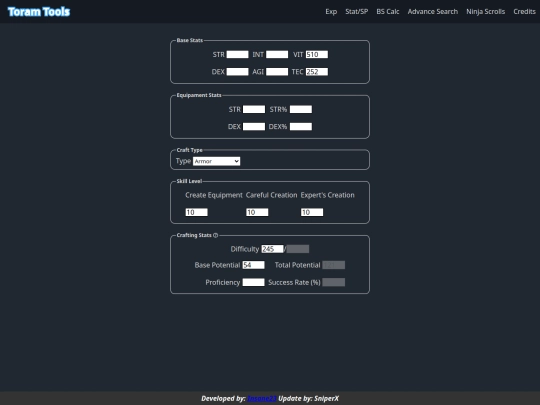The height and width of the screenshot is (405, 540).
Task: Click the Crafting Stats legend text
Action: pyautogui.click(x=194, y=235)
